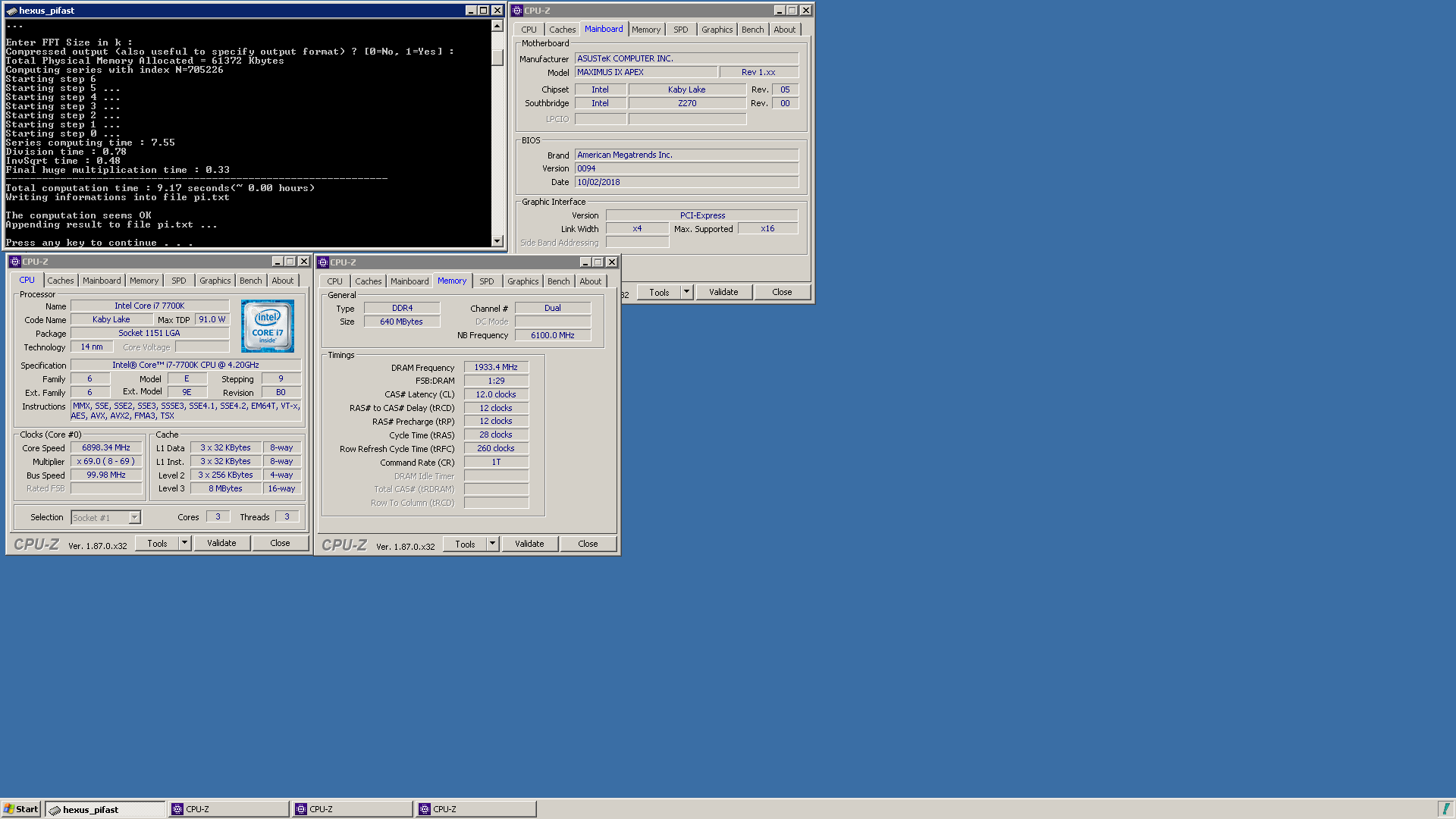Select the second CPU-Z taskbar button
The height and width of the screenshot is (819, 1456).
(x=353, y=809)
